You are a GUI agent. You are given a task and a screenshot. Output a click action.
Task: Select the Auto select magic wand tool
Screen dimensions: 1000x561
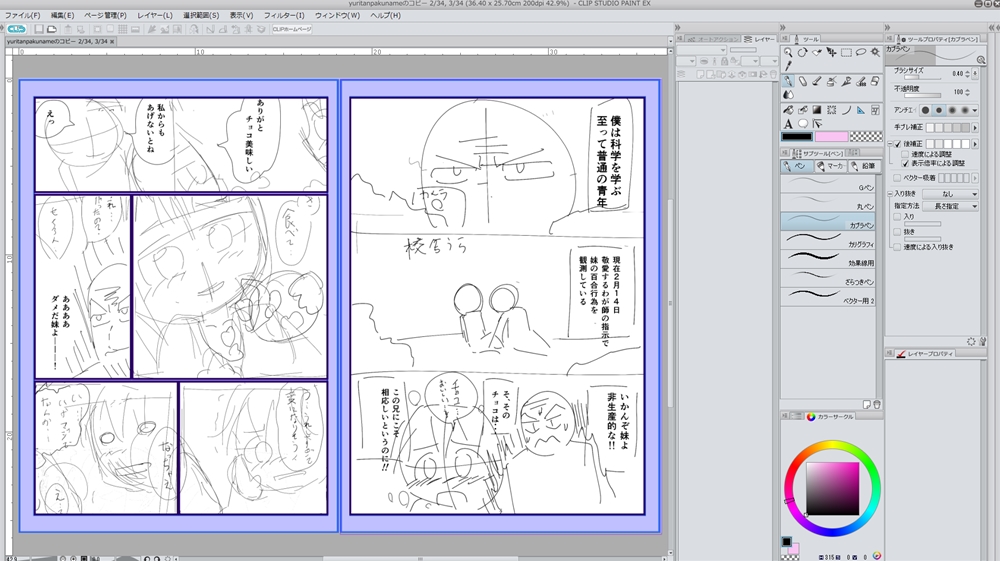(x=875, y=52)
